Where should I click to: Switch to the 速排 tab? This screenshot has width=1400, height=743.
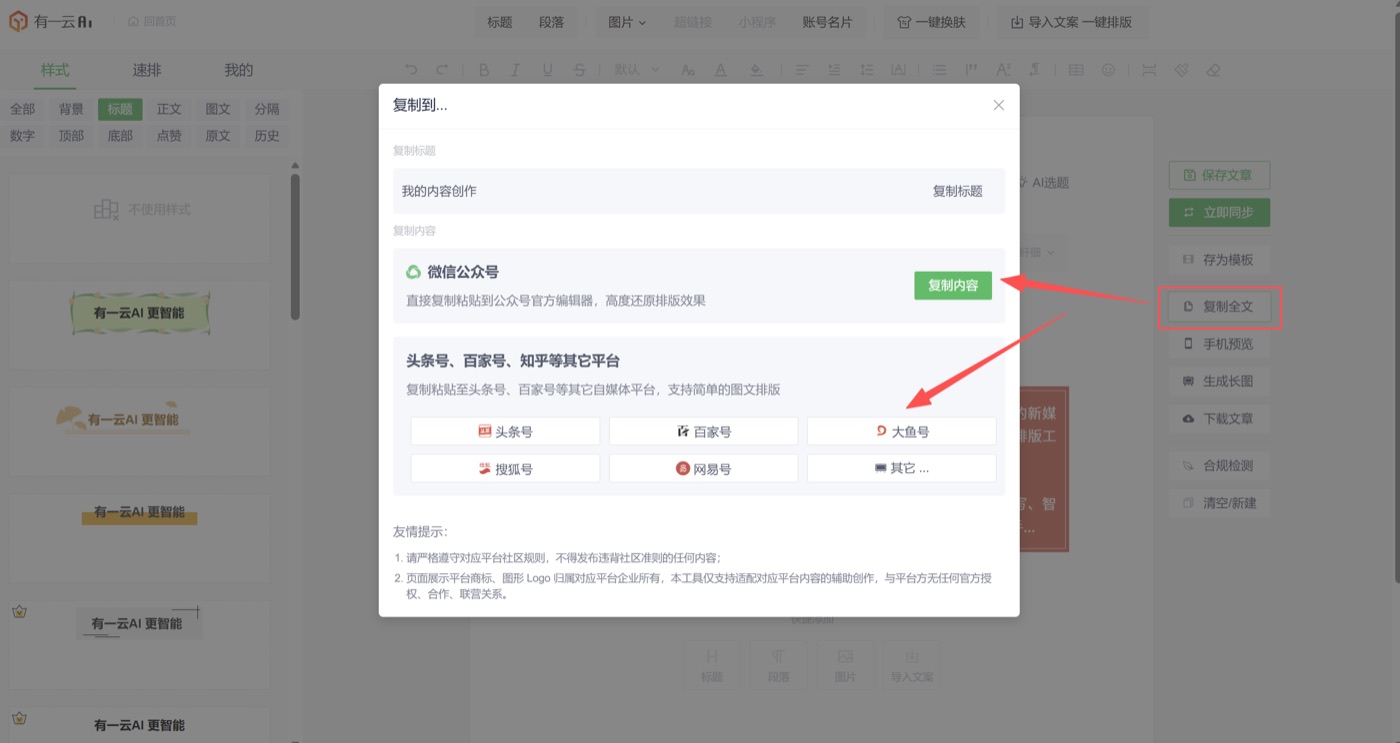coord(147,70)
